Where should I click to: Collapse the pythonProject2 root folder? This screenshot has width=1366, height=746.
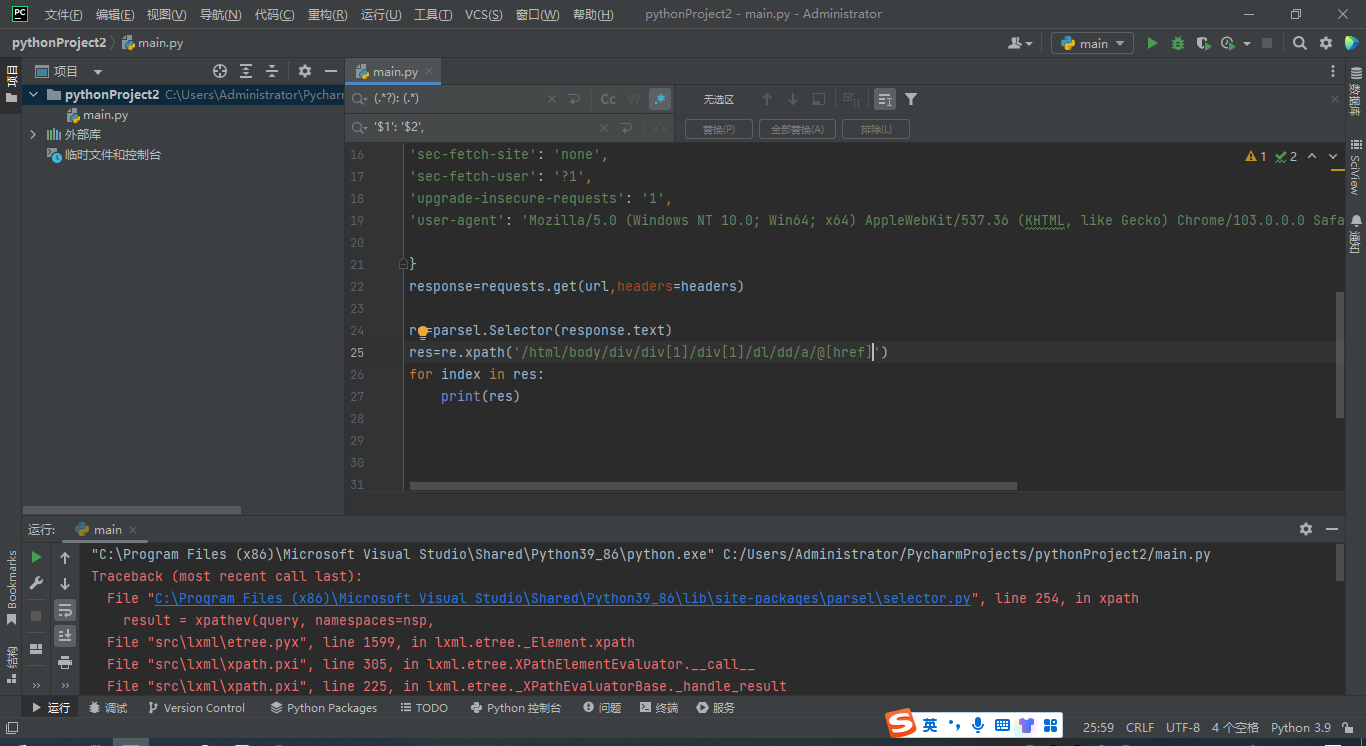33,95
